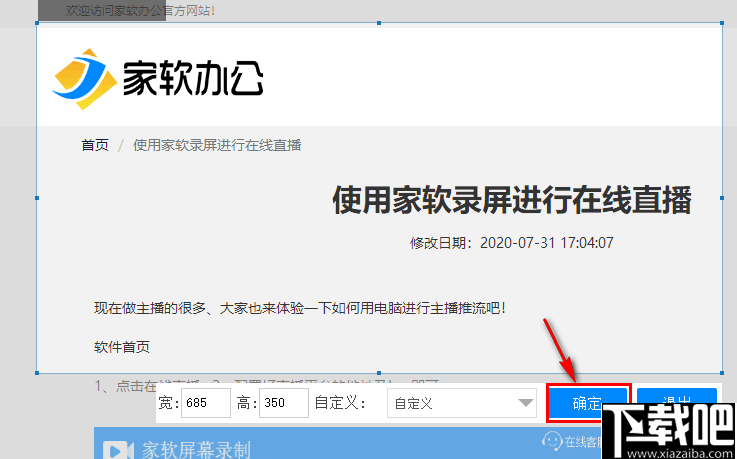Click the 退出 exit button

[x=676, y=402]
